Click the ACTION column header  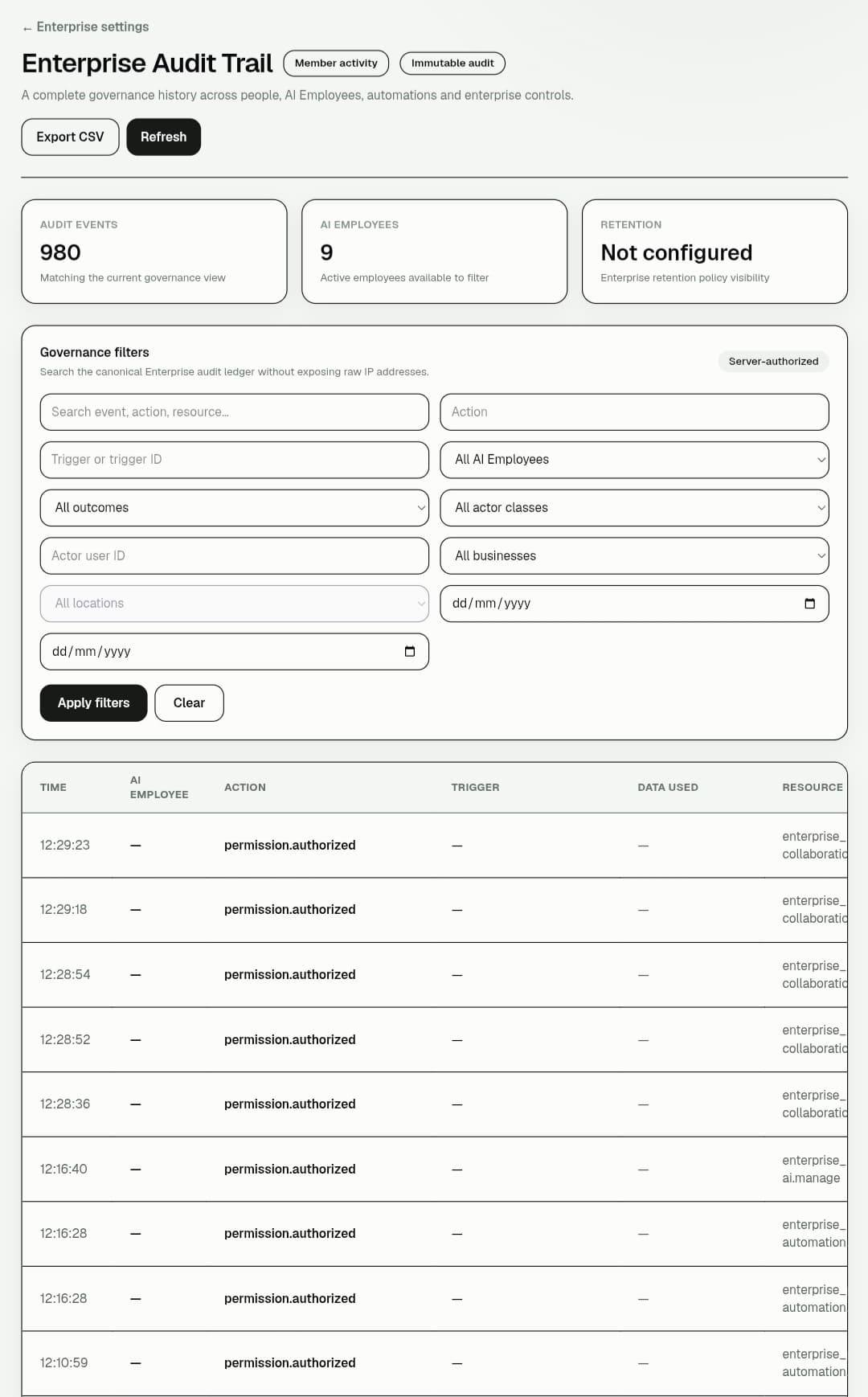(245, 788)
